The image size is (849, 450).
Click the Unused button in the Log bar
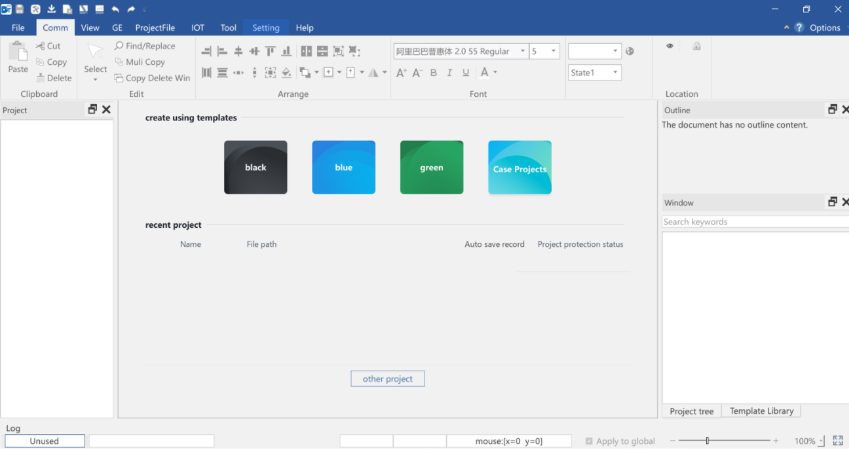click(x=44, y=441)
